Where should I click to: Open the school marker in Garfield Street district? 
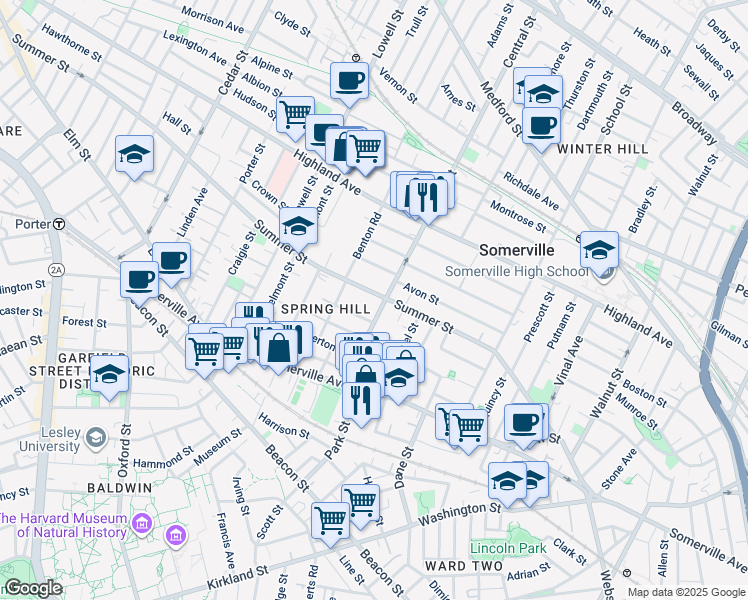(x=109, y=374)
